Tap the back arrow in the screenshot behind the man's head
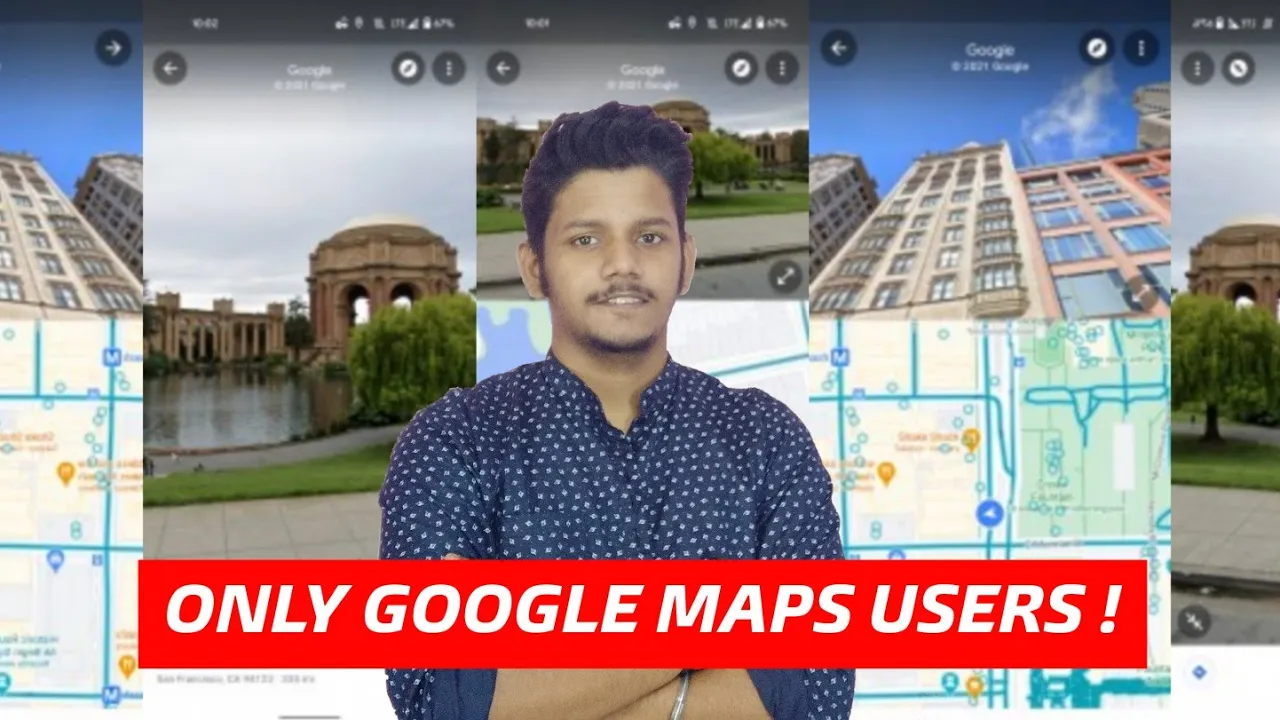This screenshot has width=1280, height=720. [503, 68]
